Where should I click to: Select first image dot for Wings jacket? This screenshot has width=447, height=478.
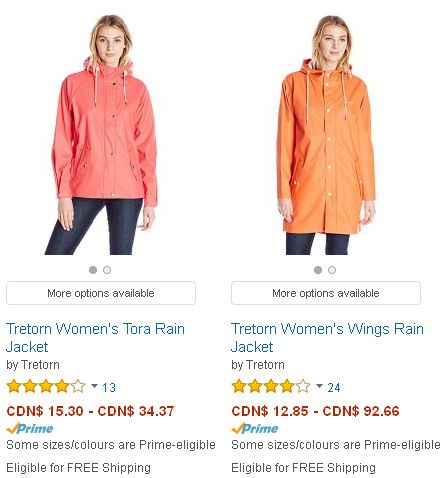click(318, 270)
